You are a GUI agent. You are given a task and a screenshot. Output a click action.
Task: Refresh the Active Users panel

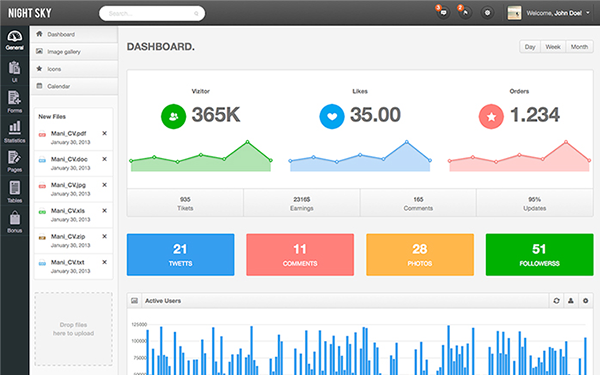556,301
